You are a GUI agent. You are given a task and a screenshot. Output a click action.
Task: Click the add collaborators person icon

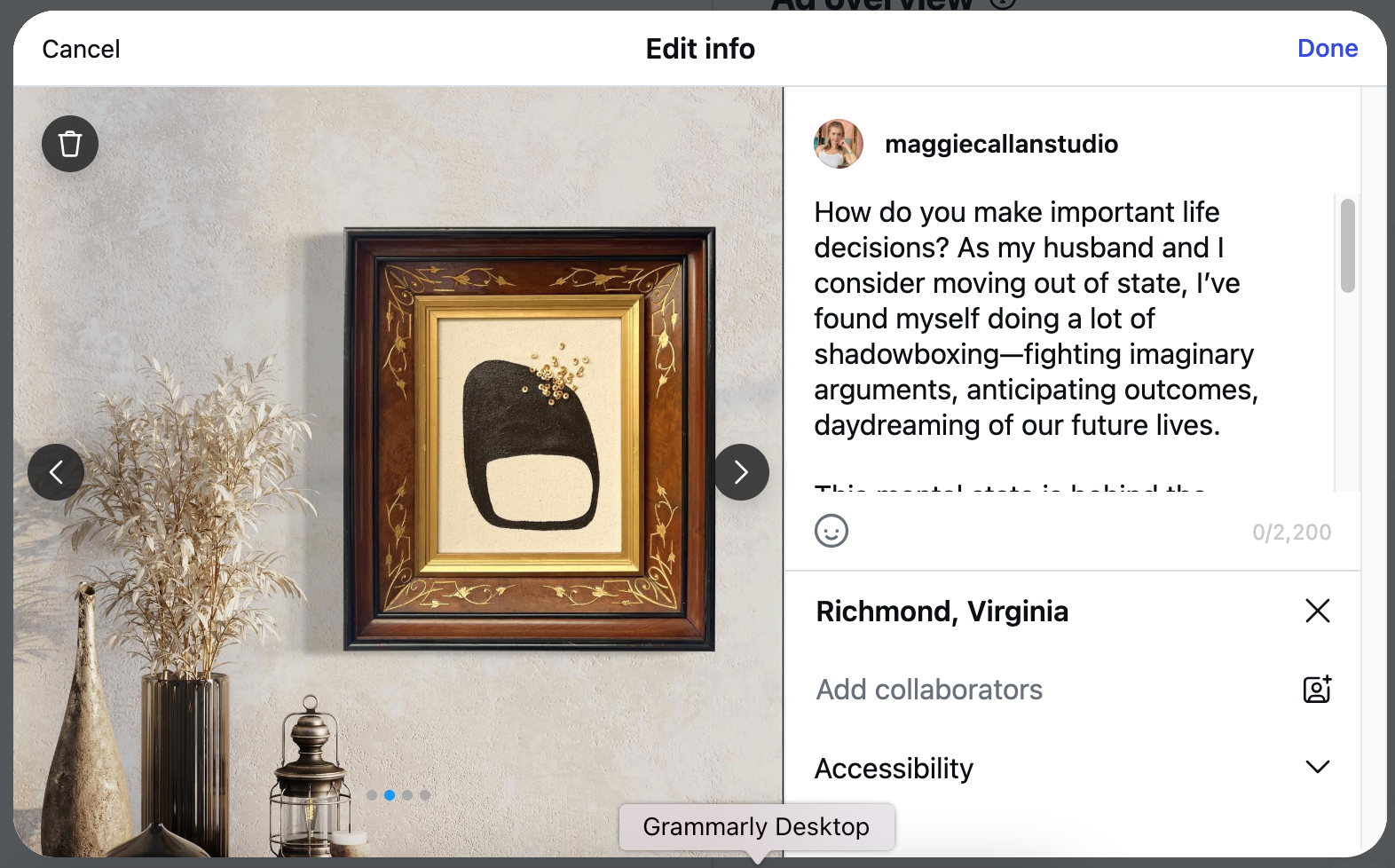click(x=1317, y=690)
